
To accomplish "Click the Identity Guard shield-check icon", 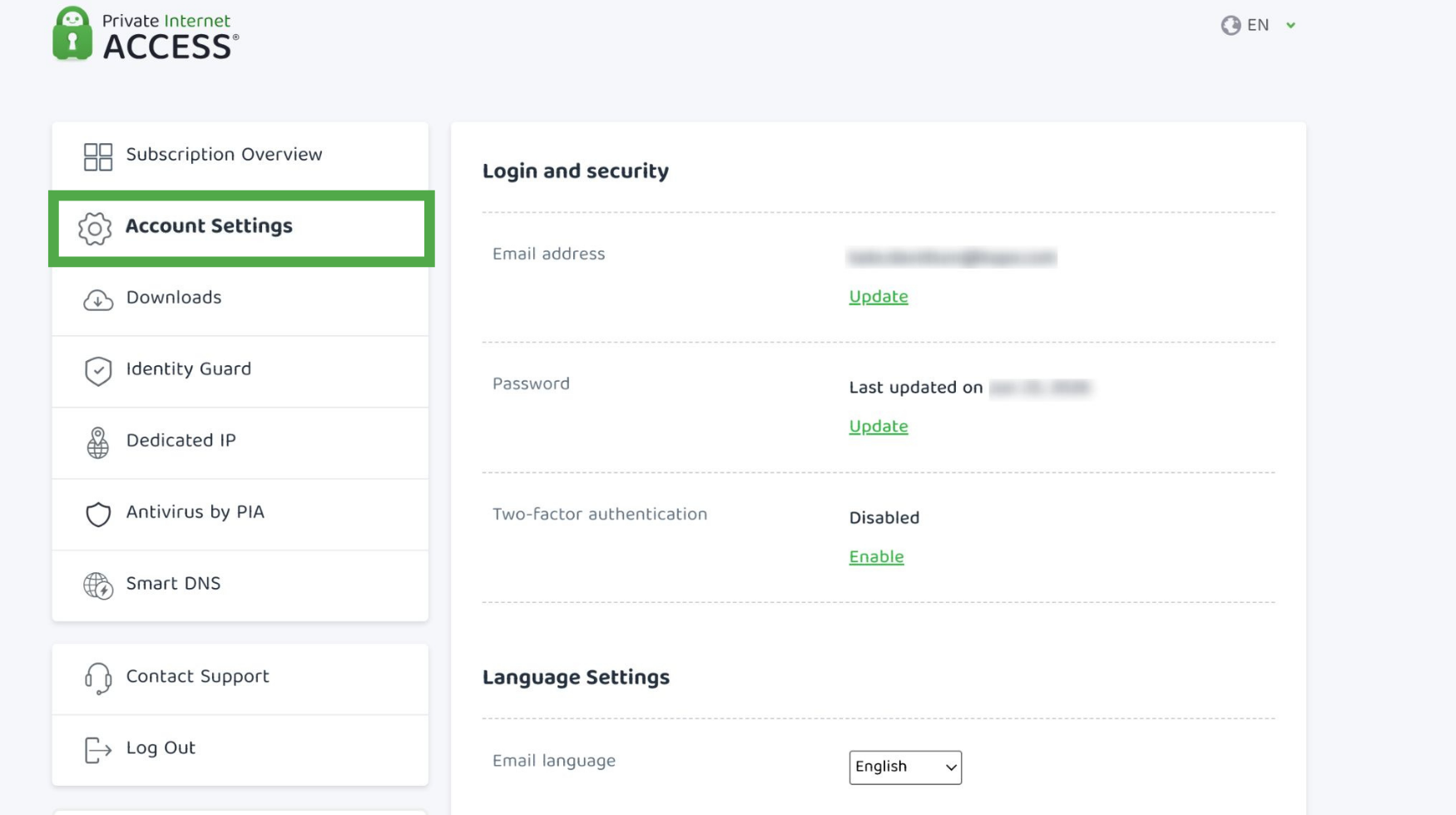I will 98,371.
